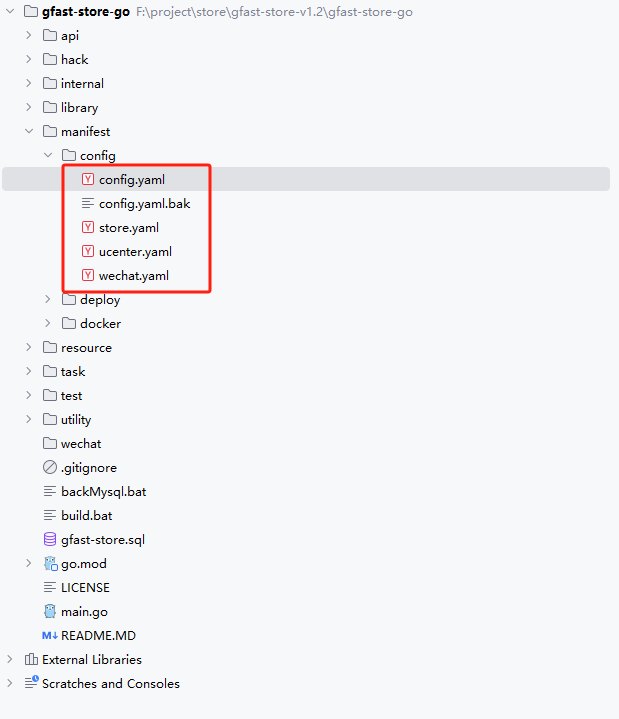
Task: Click the go.mod module icon
Action: coord(50,564)
